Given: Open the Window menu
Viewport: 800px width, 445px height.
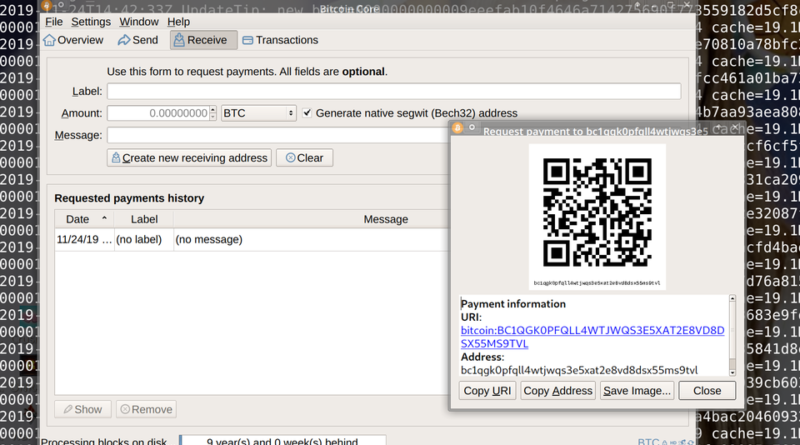Looking at the screenshot, I should click(139, 22).
